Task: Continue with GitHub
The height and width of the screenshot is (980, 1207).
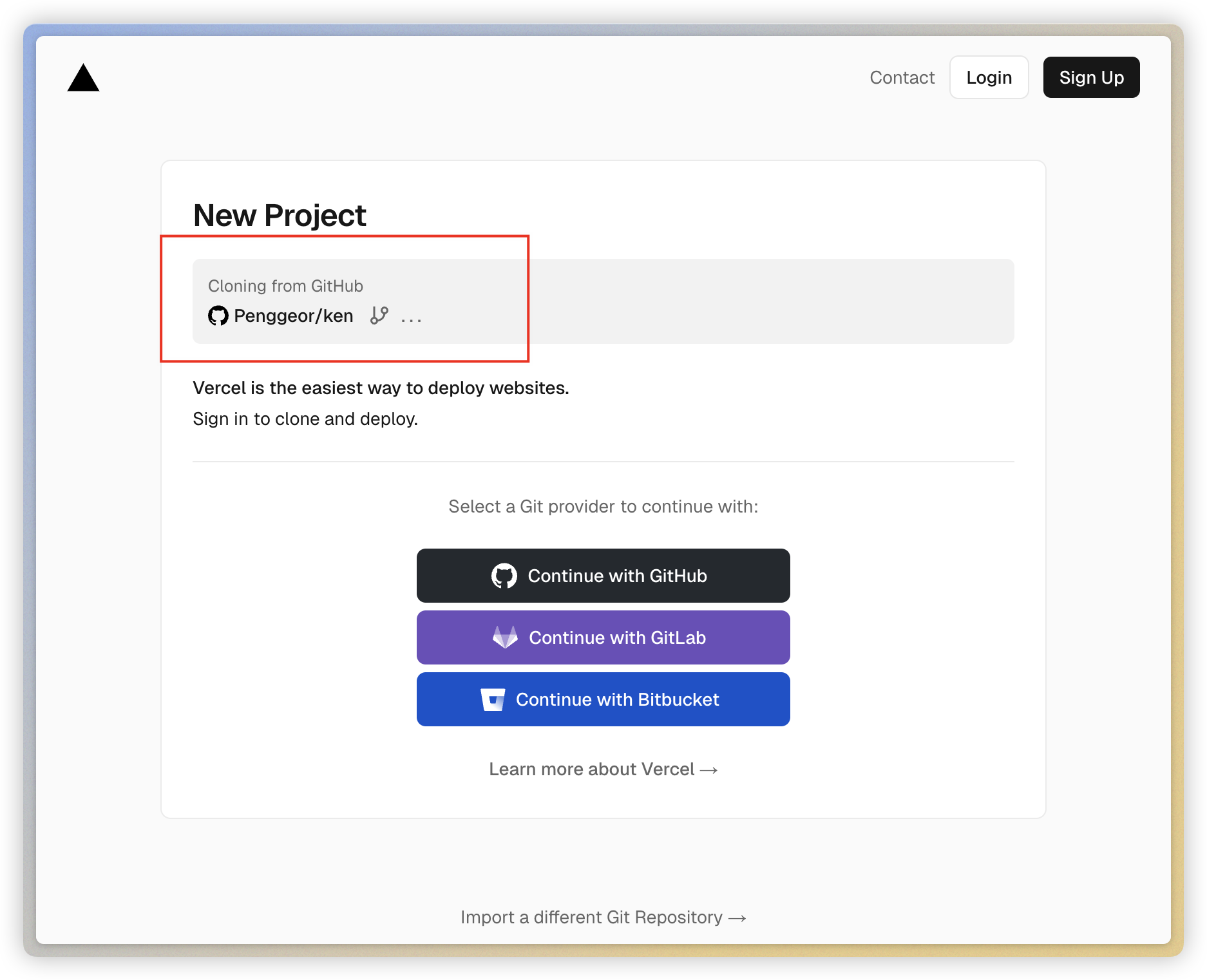Action: pyautogui.click(x=603, y=576)
